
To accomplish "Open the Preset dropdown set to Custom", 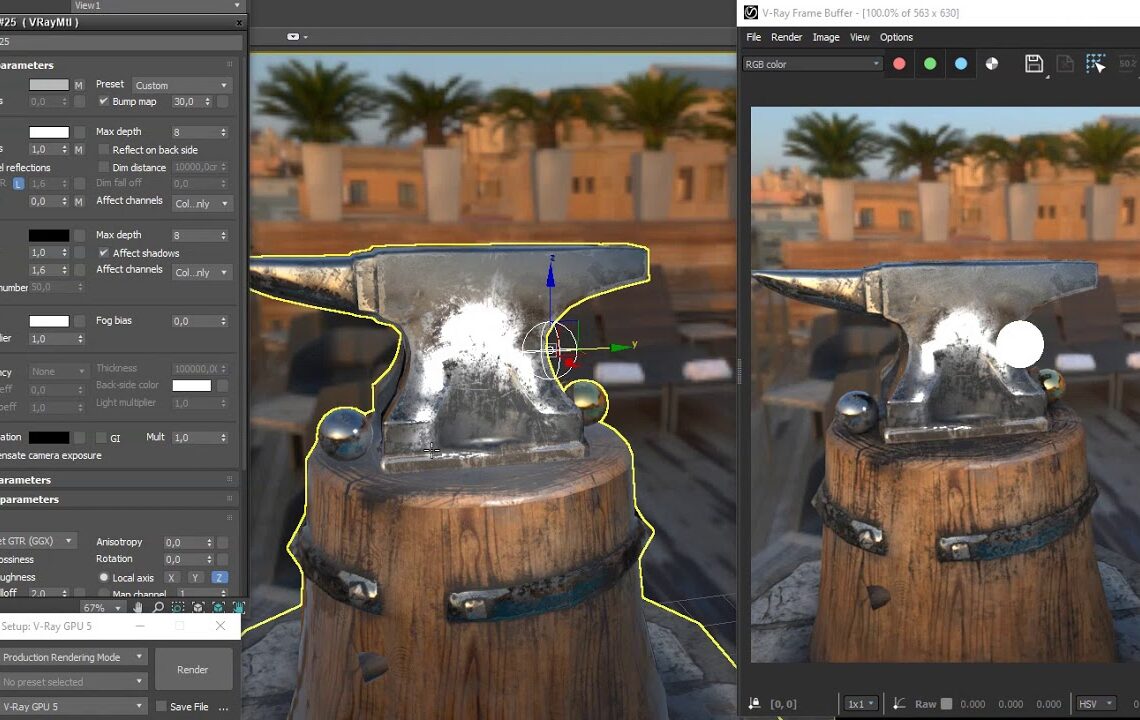I will (x=181, y=84).
